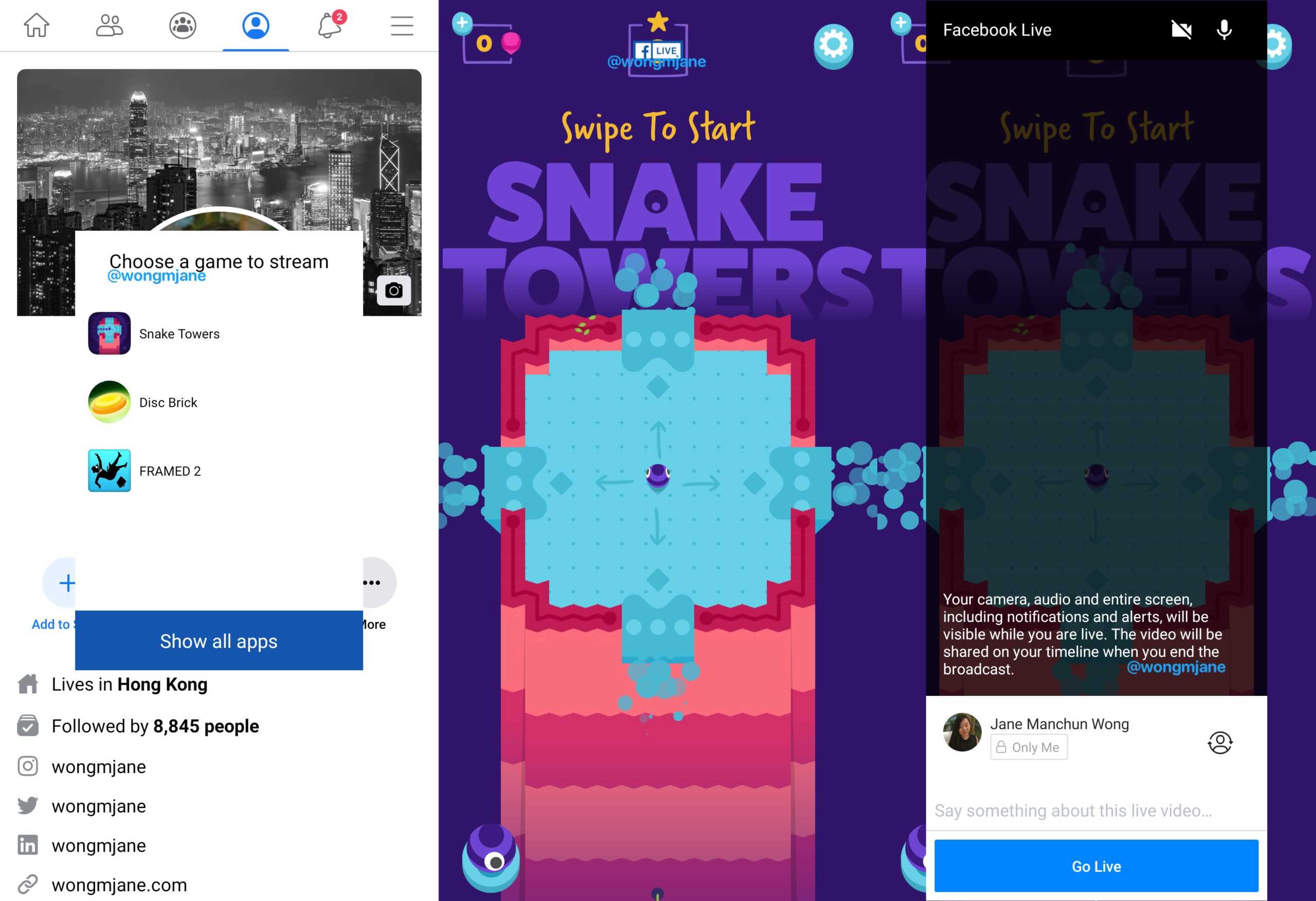Image resolution: width=1316 pixels, height=901 pixels.
Task: Click the camera icon on profile
Action: [396, 290]
